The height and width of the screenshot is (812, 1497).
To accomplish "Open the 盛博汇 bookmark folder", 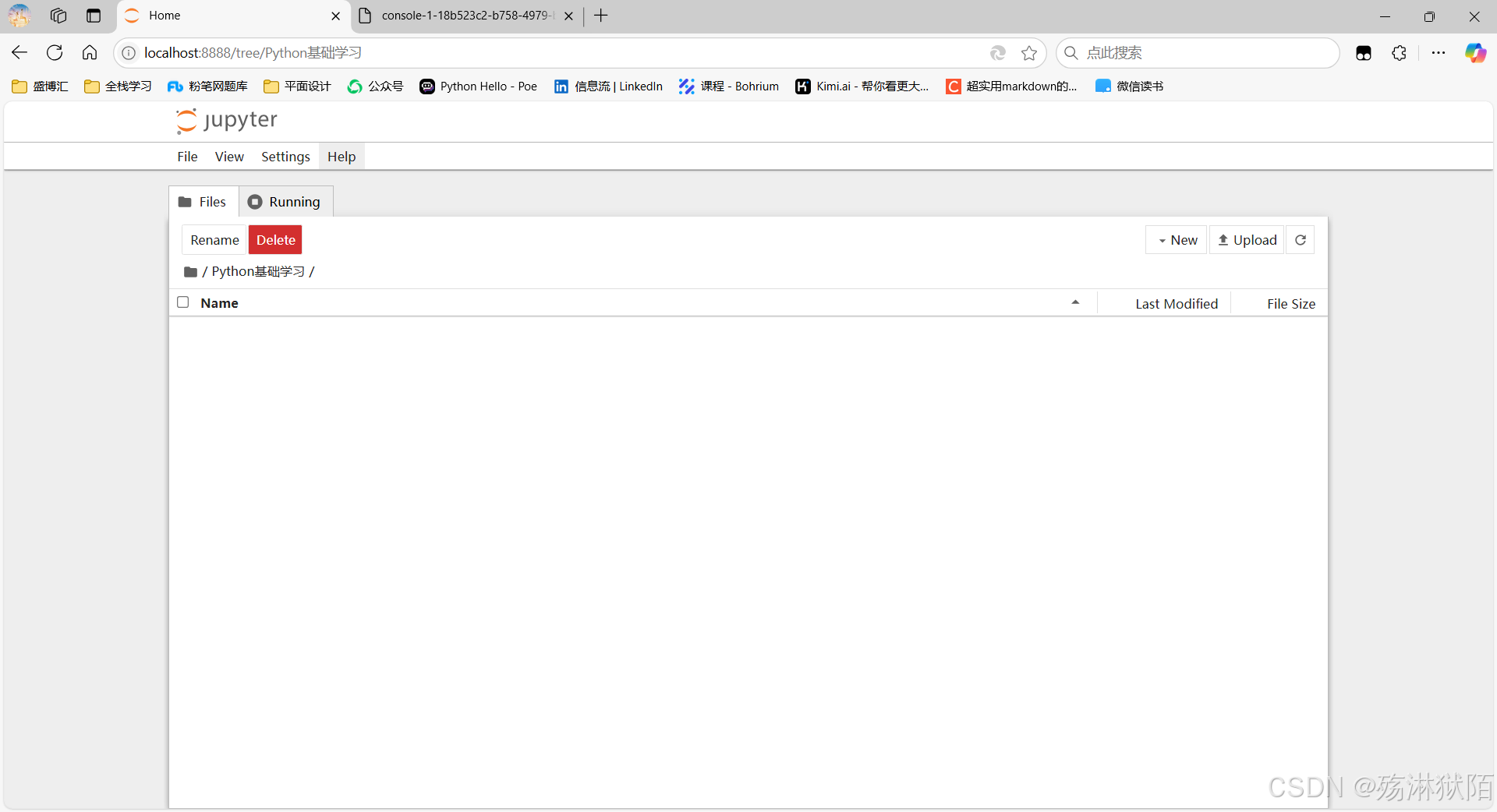I will (x=41, y=86).
